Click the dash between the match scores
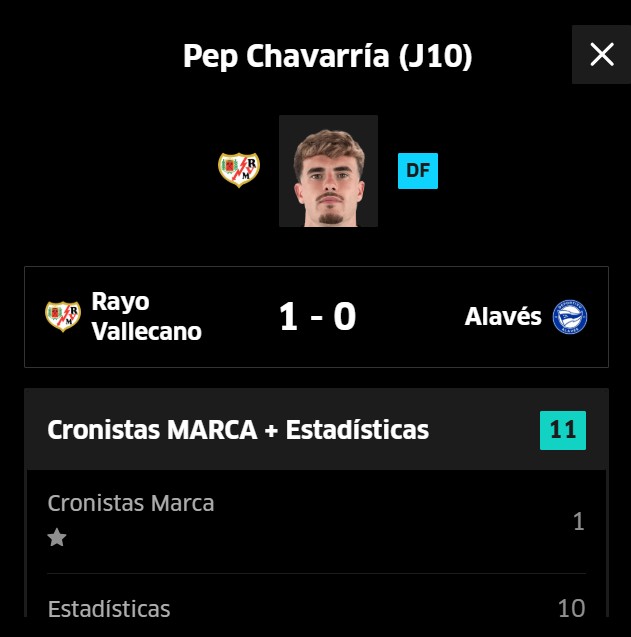 316,318
